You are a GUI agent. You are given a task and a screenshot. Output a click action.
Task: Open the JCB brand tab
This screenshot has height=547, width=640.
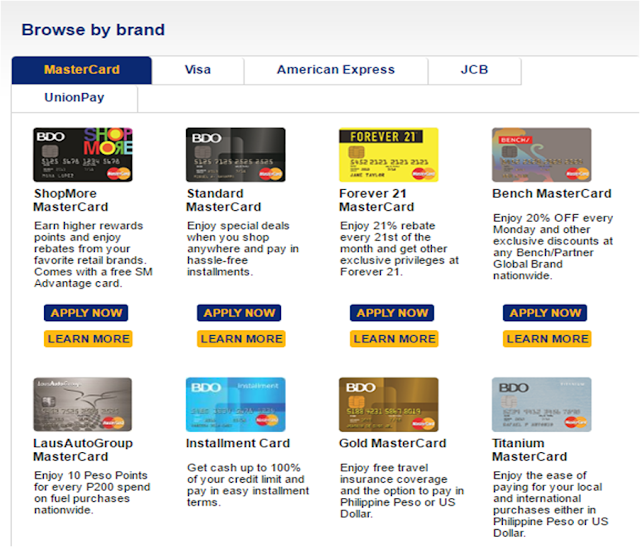[474, 70]
